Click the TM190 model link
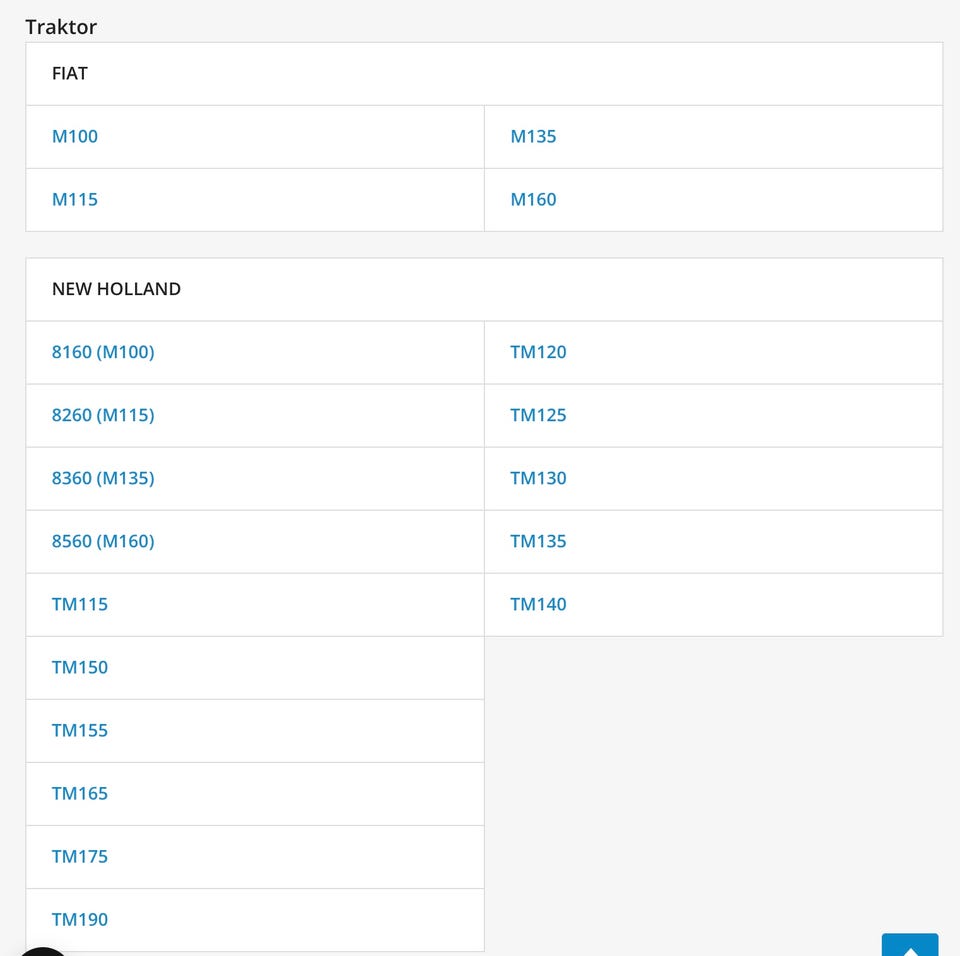The width and height of the screenshot is (960, 956). (x=80, y=919)
